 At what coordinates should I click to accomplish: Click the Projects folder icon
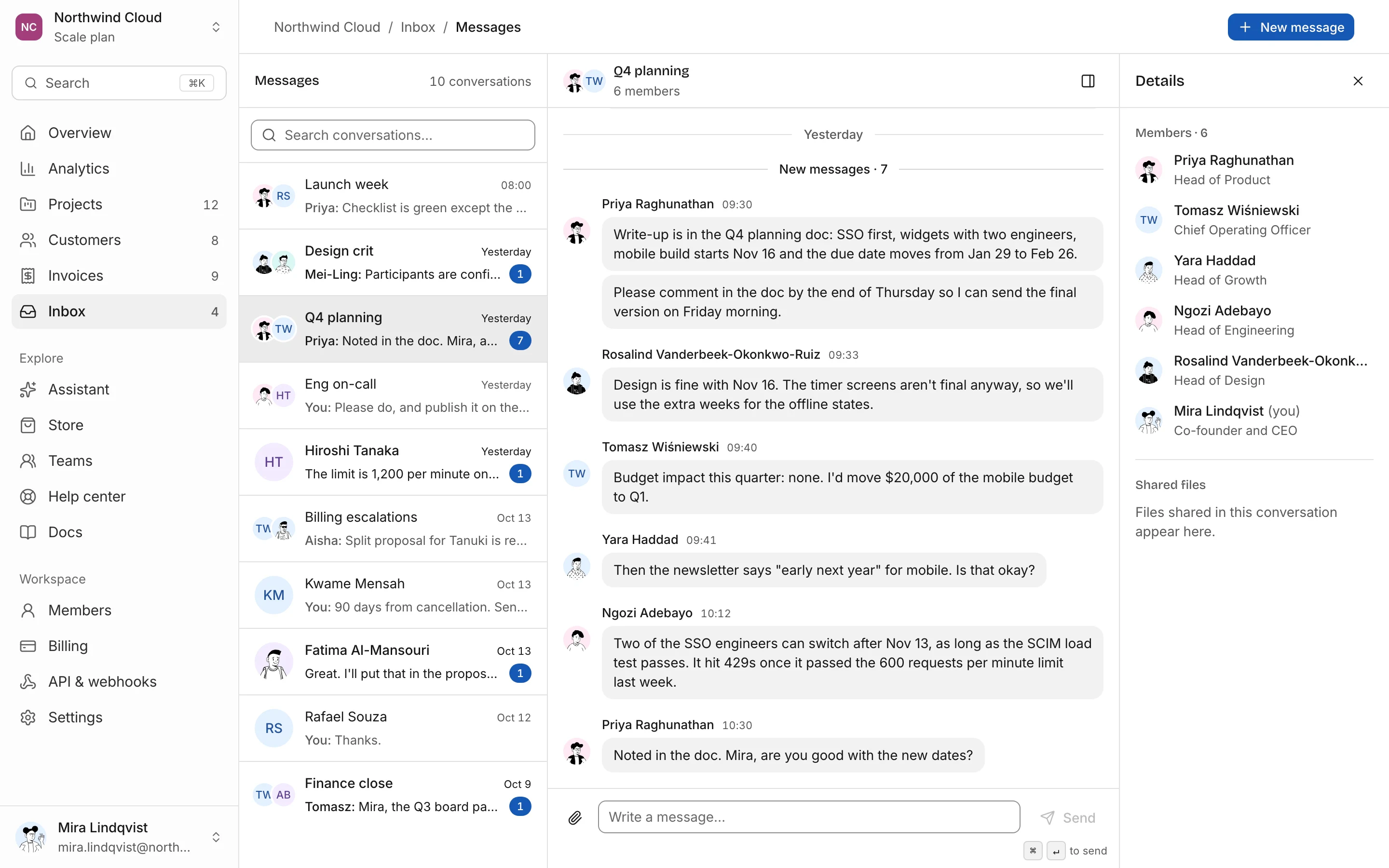27,204
